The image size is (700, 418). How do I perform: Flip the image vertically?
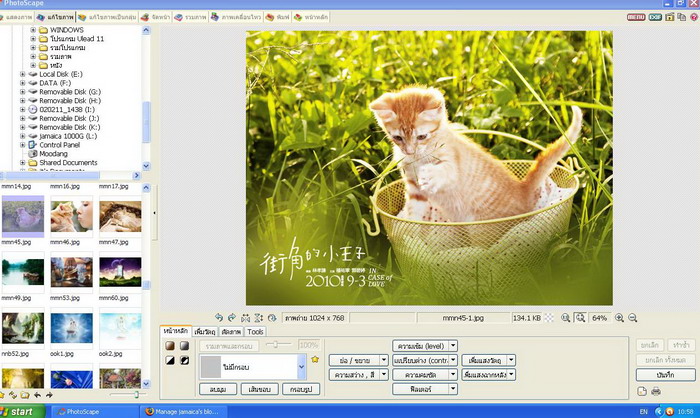pos(258,318)
